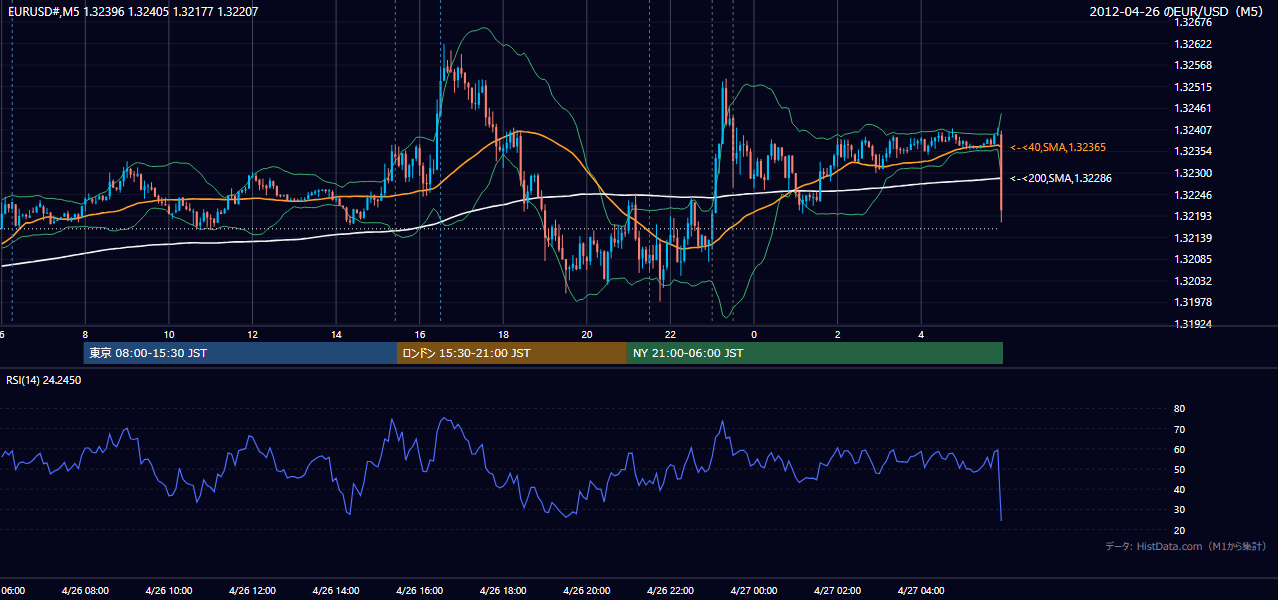
Task: Click the RSI(14) 24.2450 indicator label
Action: pyautogui.click(x=44, y=380)
